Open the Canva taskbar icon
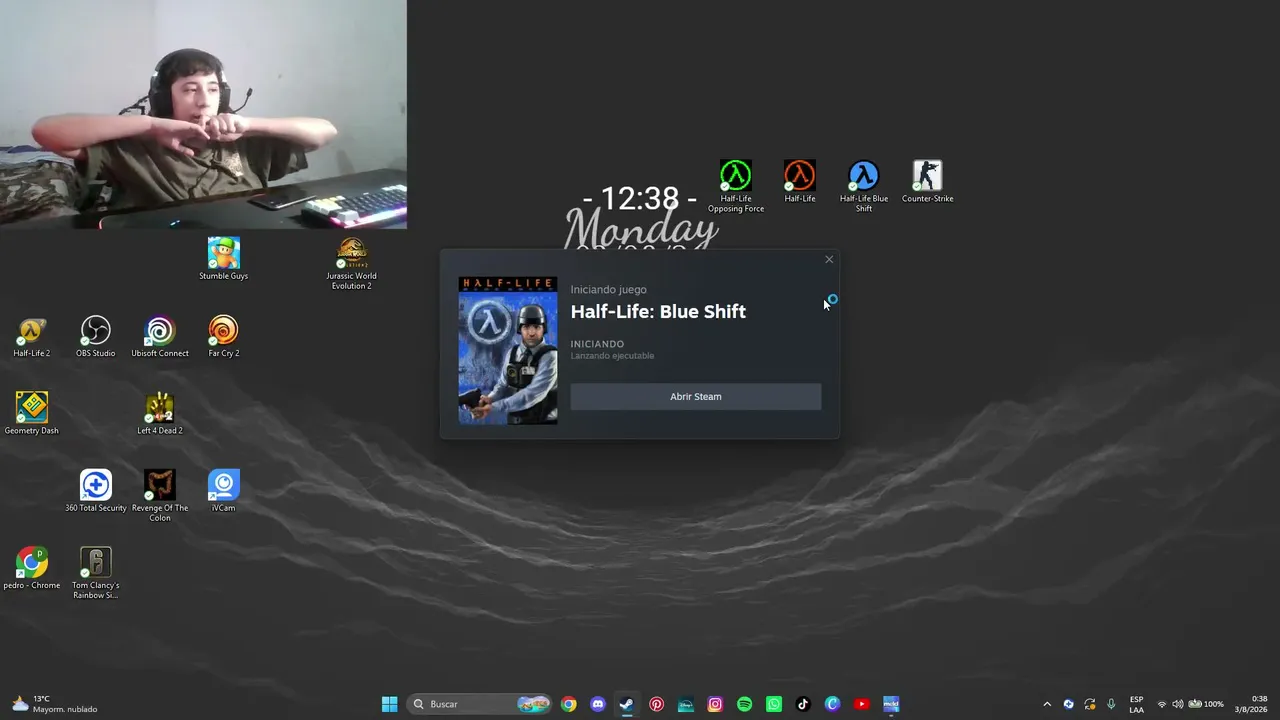Screen dimensions: 1280x720 tap(832, 704)
